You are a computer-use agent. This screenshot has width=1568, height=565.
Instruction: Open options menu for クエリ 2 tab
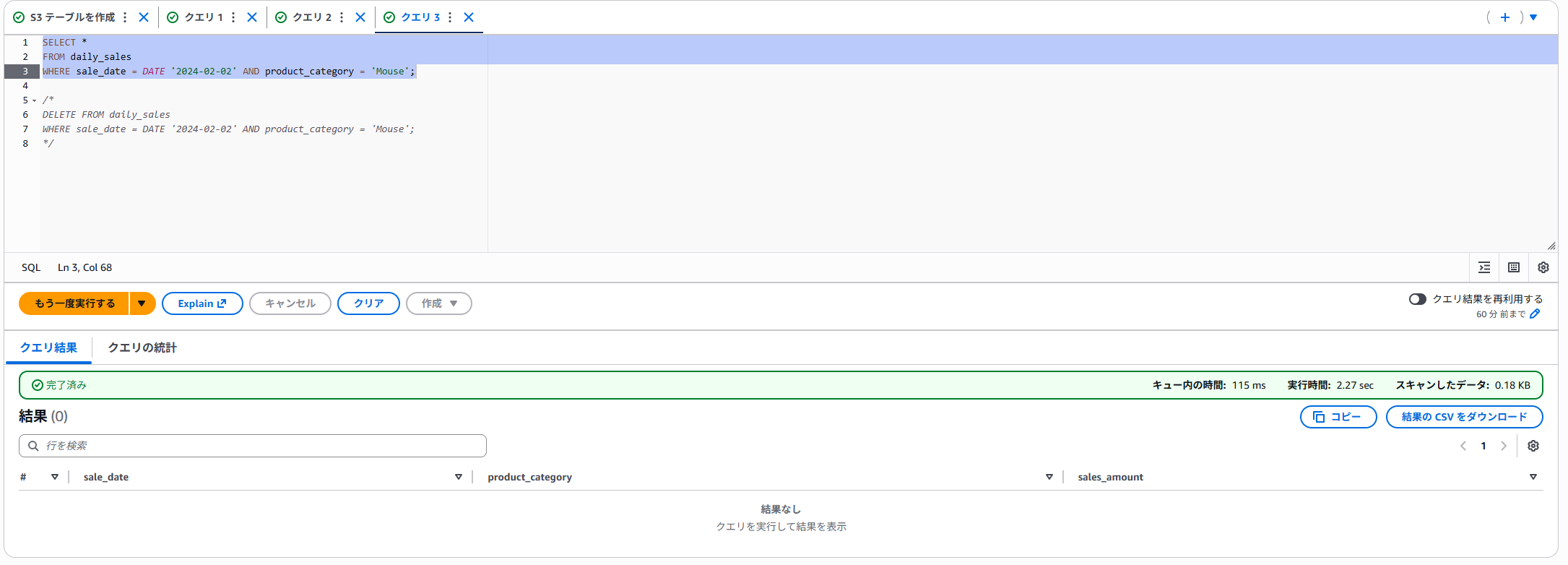pos(342,17)
